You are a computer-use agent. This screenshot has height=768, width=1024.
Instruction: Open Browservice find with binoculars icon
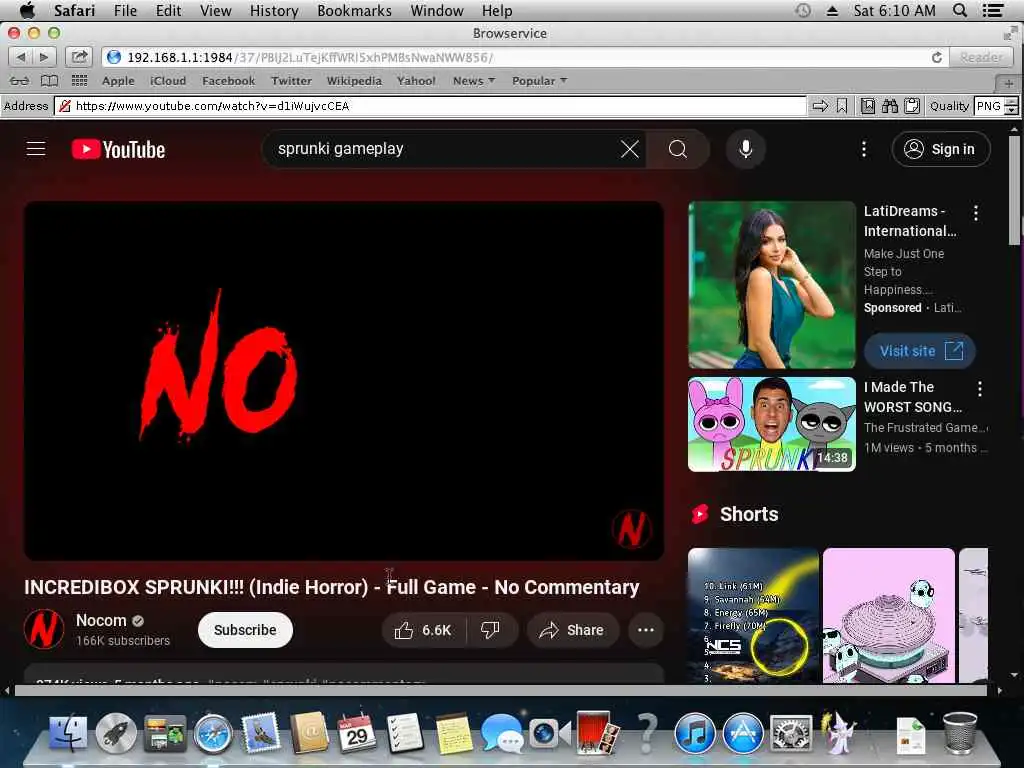pyautogui.click(x=889, y=106)
